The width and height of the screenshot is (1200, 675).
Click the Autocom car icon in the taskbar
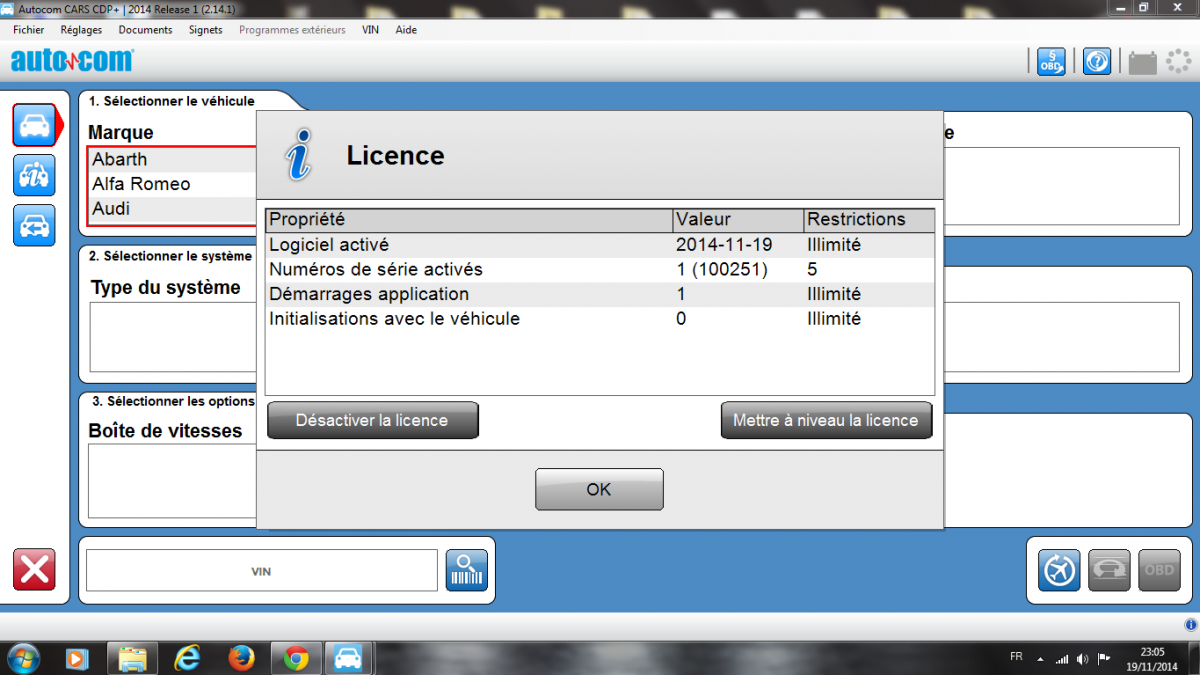pyautogui.click(x=349, y=658)
